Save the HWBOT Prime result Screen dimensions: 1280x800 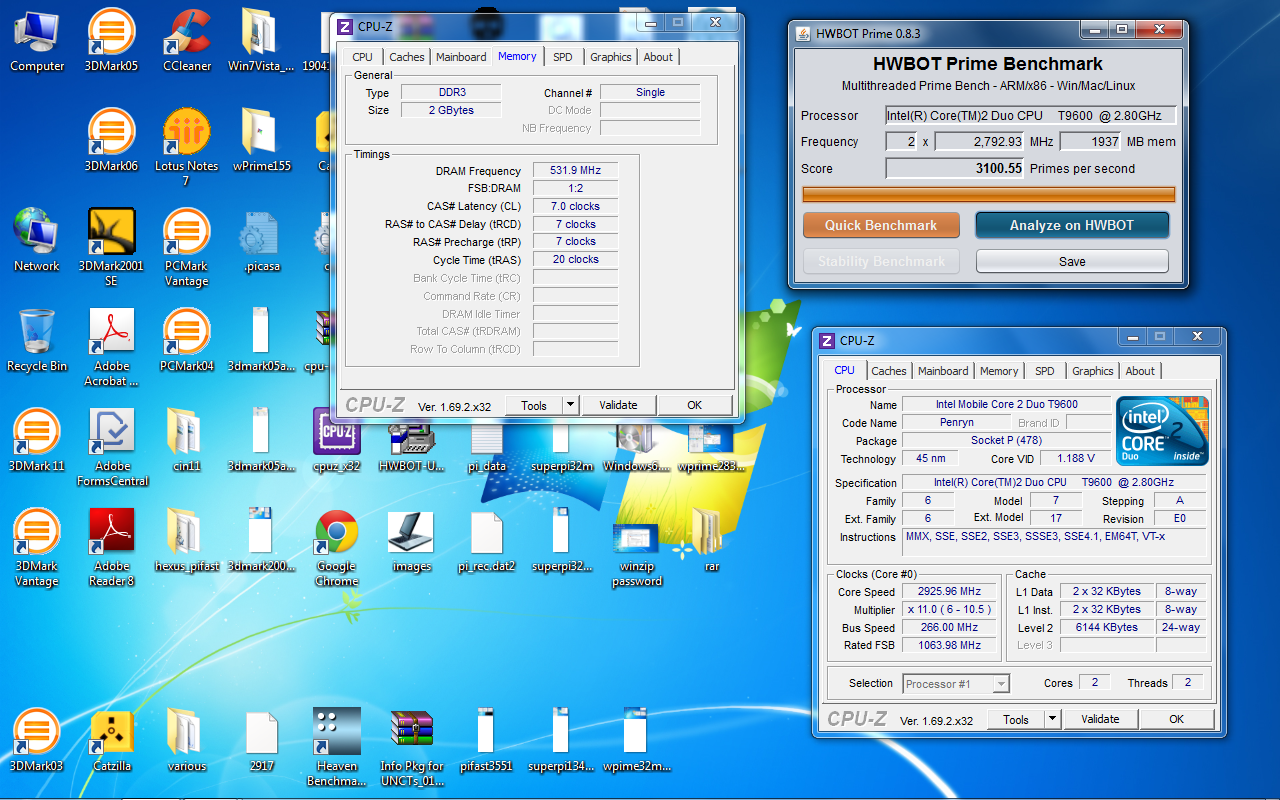click(x=1072, y=261)
